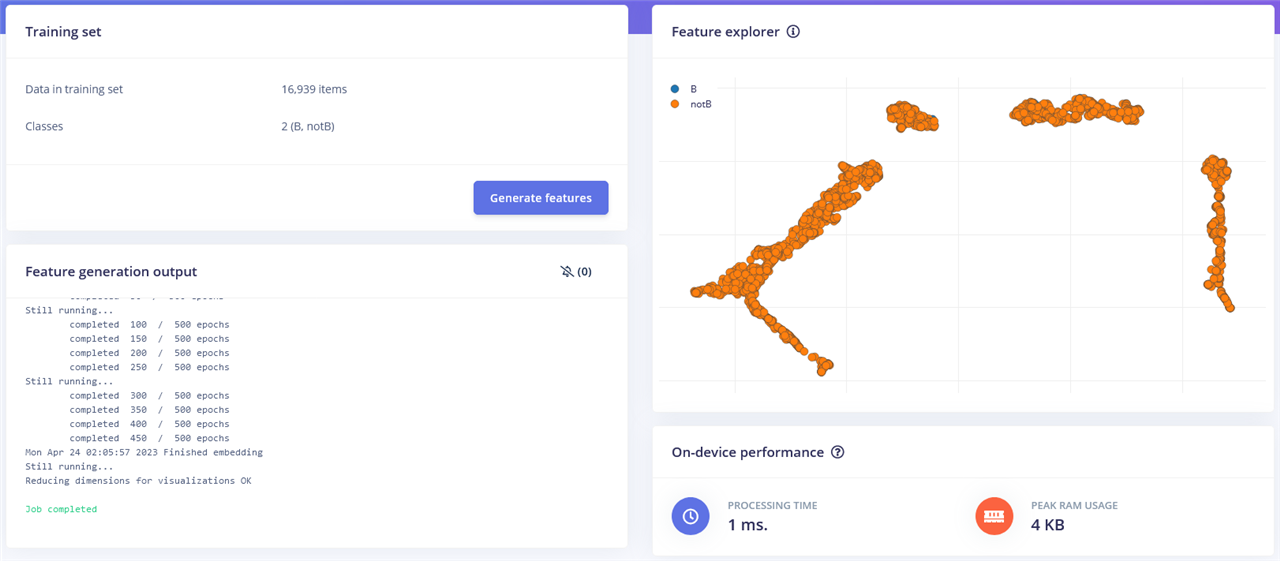Click the Feature explorer info icon
1280x561 pixels.
pos(793,32)
